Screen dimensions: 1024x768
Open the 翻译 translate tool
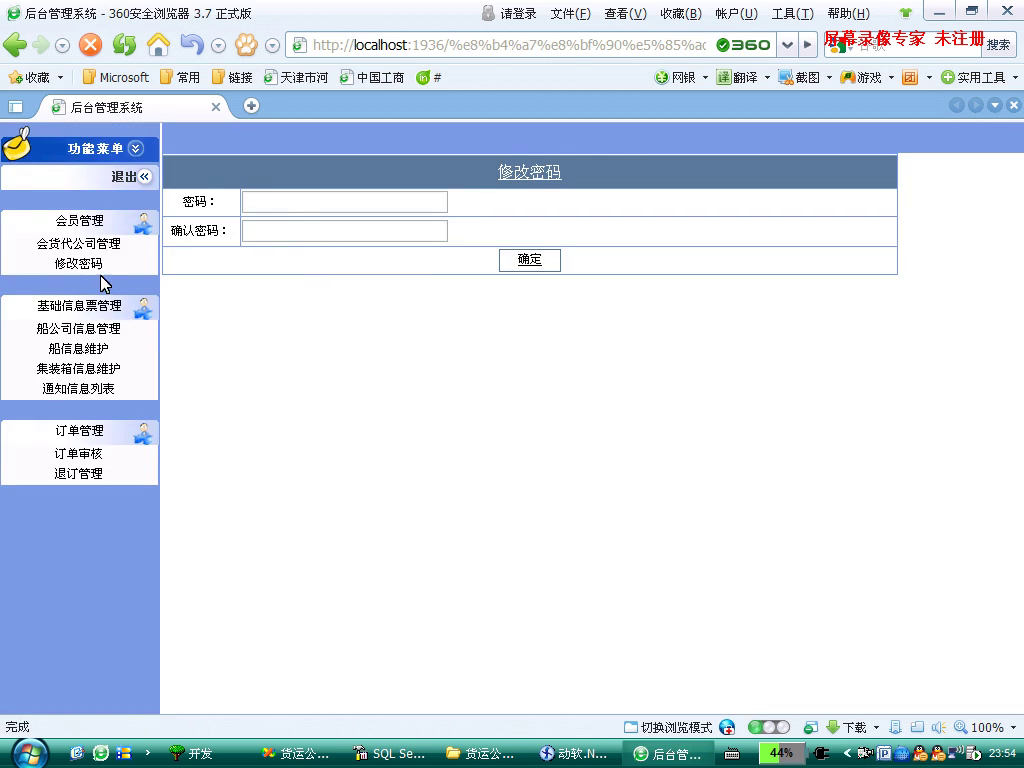pyautogui.click(x=737, y=78)
